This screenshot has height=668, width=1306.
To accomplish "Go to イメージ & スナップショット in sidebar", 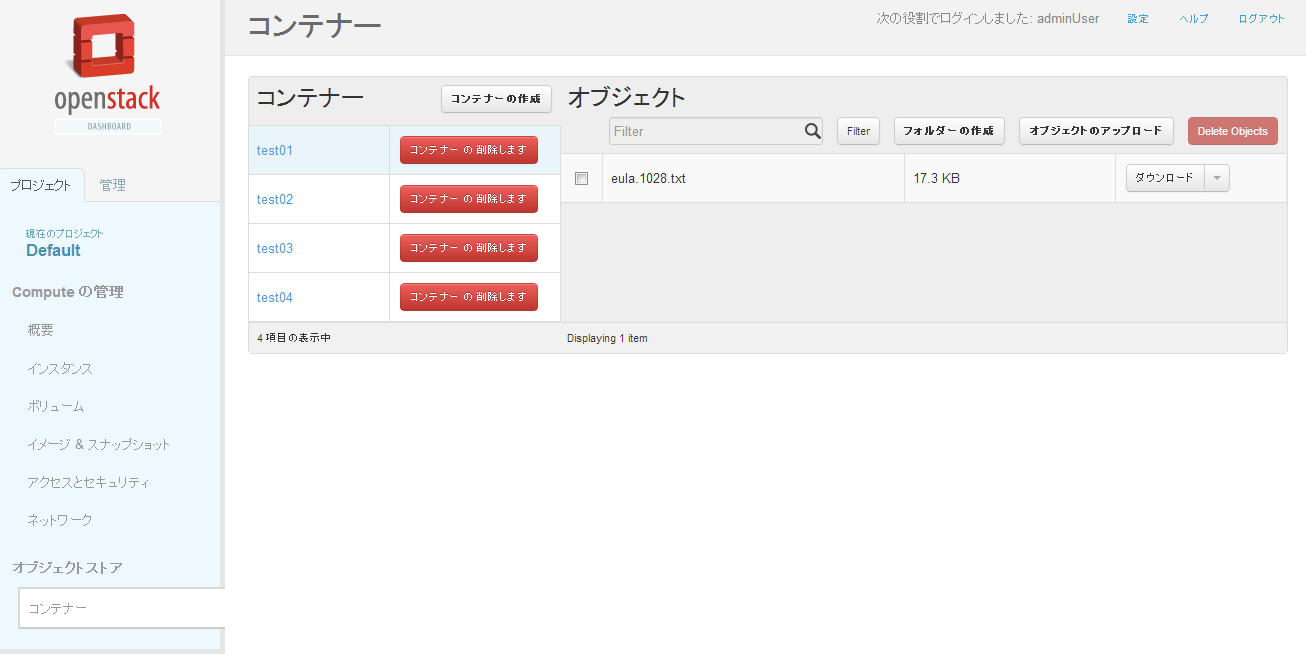I will [x=99, y=444].
